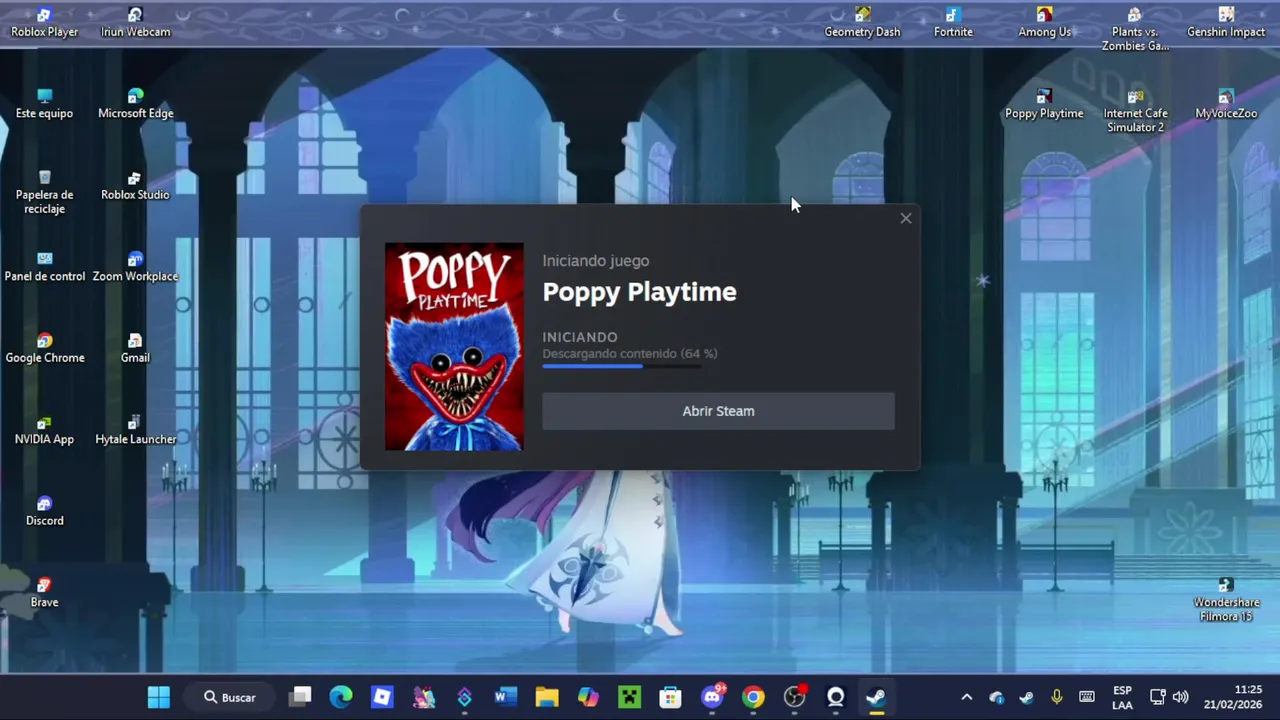The width and height of the screenshot is (1280, 720).
Task: Open the volume speaker tray icon
Action: 1181,697
